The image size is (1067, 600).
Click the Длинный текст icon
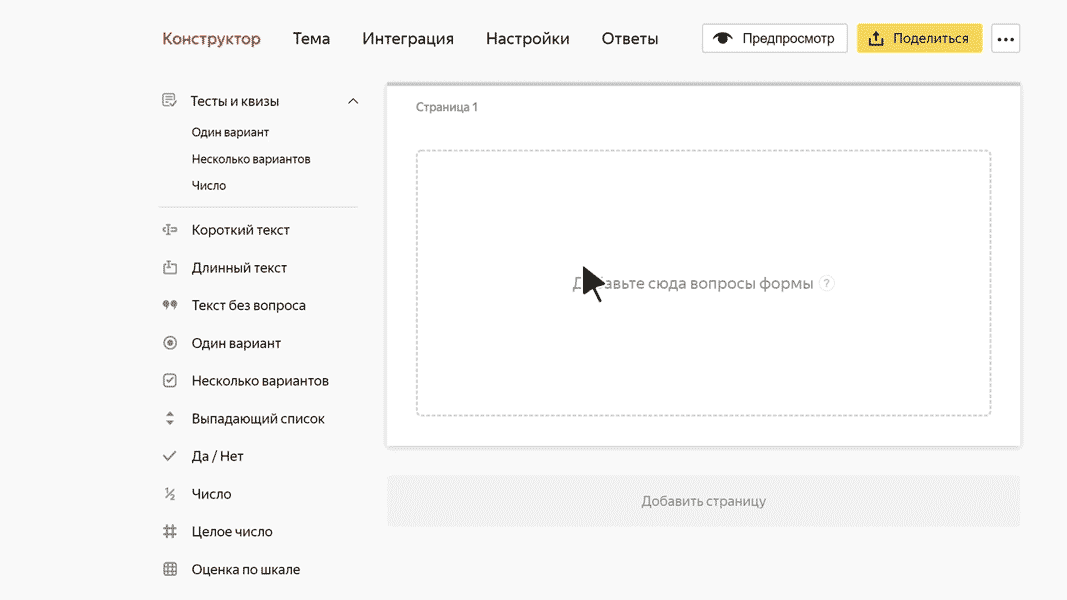click(x=169, y=267)
